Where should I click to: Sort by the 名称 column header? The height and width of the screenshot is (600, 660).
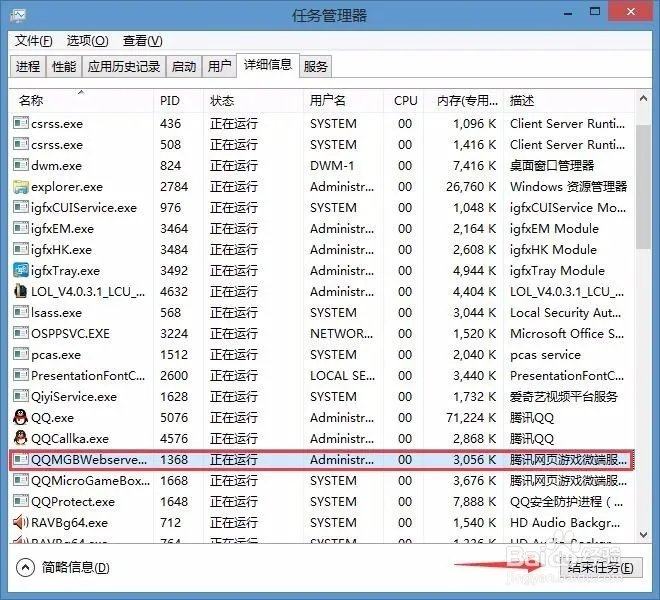click(81, 101)
